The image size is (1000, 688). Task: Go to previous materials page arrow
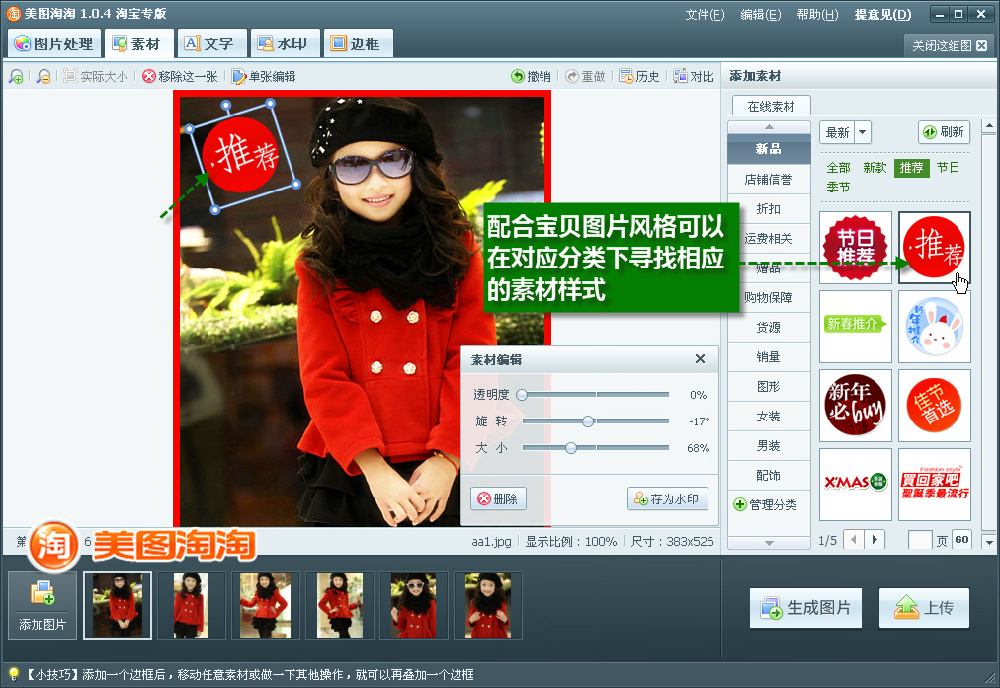pyautogui.click(x=853, y=539)
